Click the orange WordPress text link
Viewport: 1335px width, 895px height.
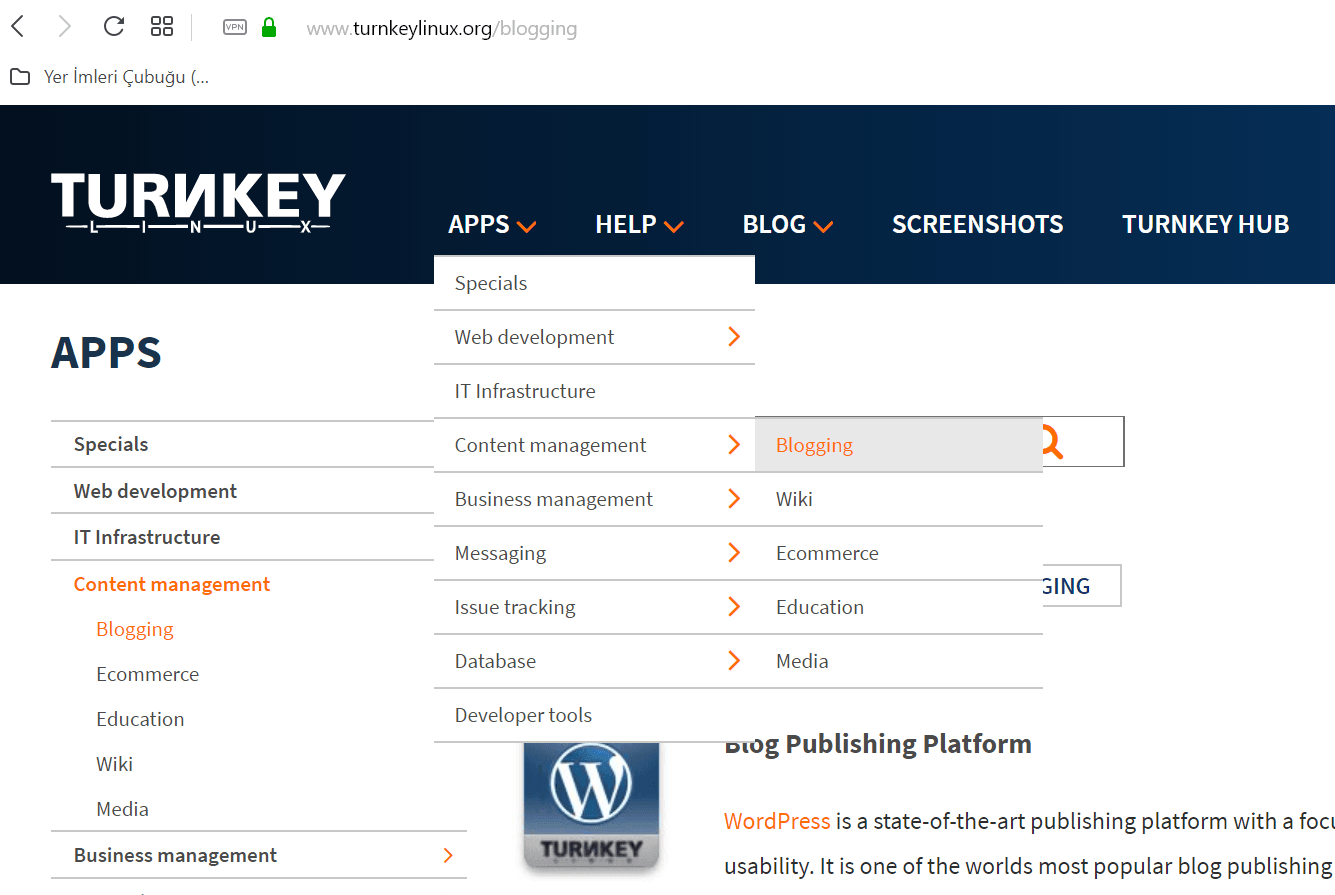click(777, 821)
